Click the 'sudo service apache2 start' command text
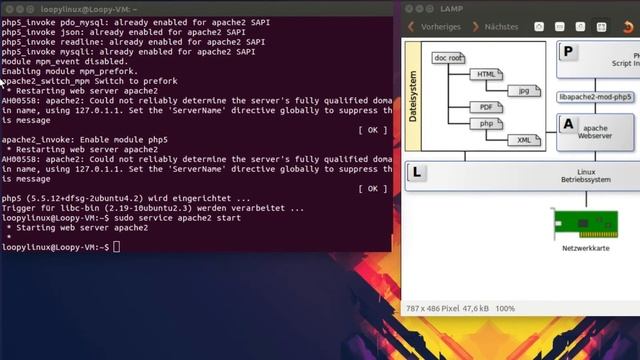 [x=178, y=218]
